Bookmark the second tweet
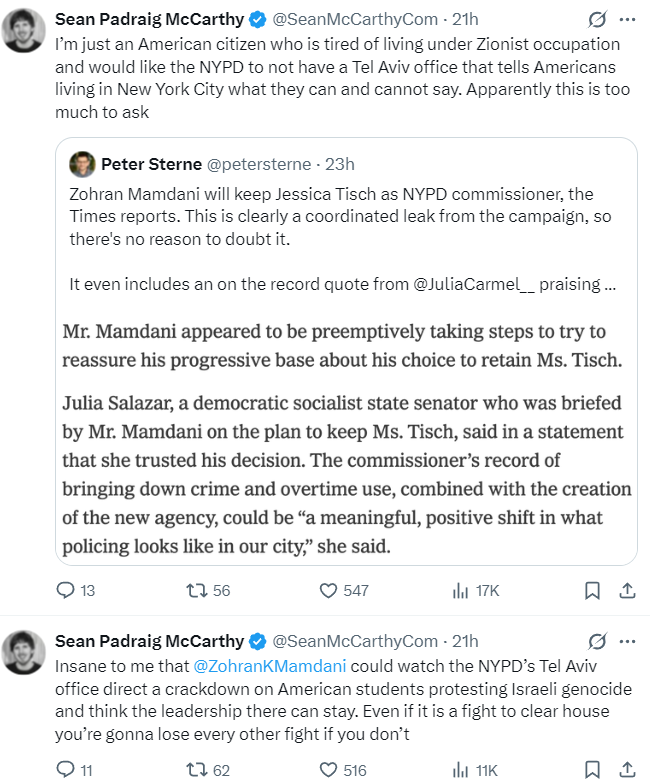Screen dimensions: 650x783 click(x=592, y=769)
